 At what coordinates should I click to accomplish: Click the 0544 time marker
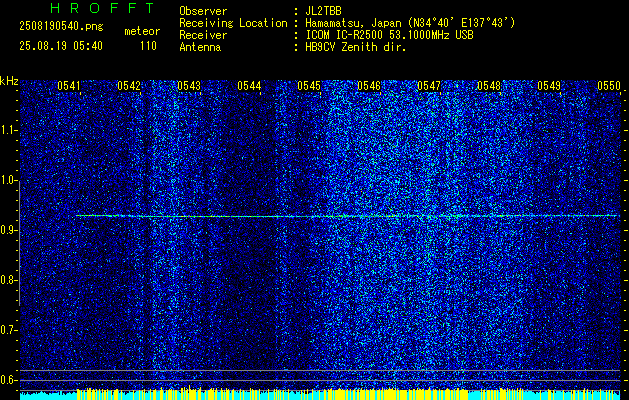click(x=249, y=86)
